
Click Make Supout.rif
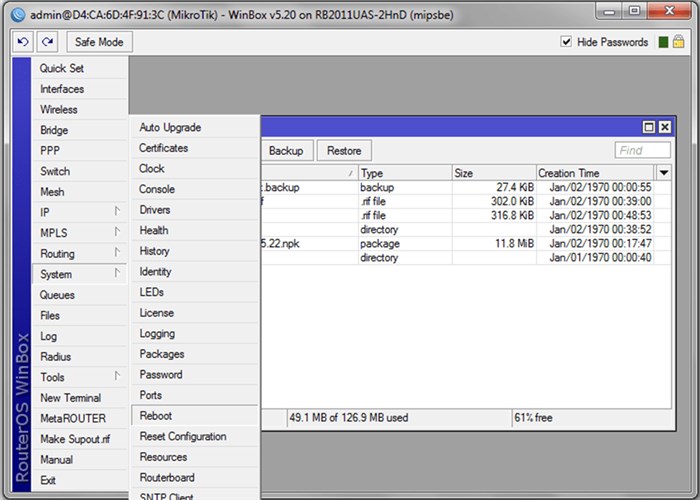[x=79, y=439]
